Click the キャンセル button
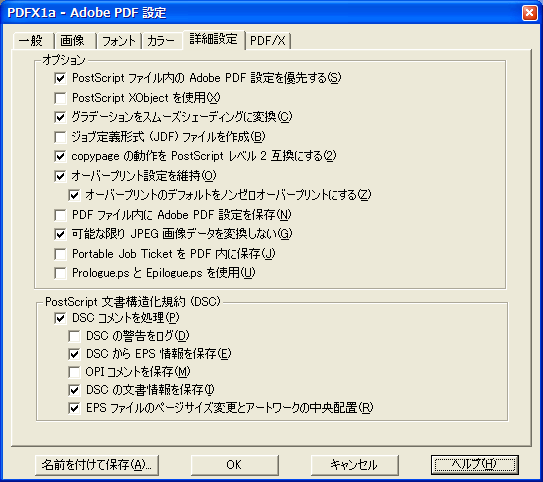Screen dimensions: 543x482 [x=354, y=465]
